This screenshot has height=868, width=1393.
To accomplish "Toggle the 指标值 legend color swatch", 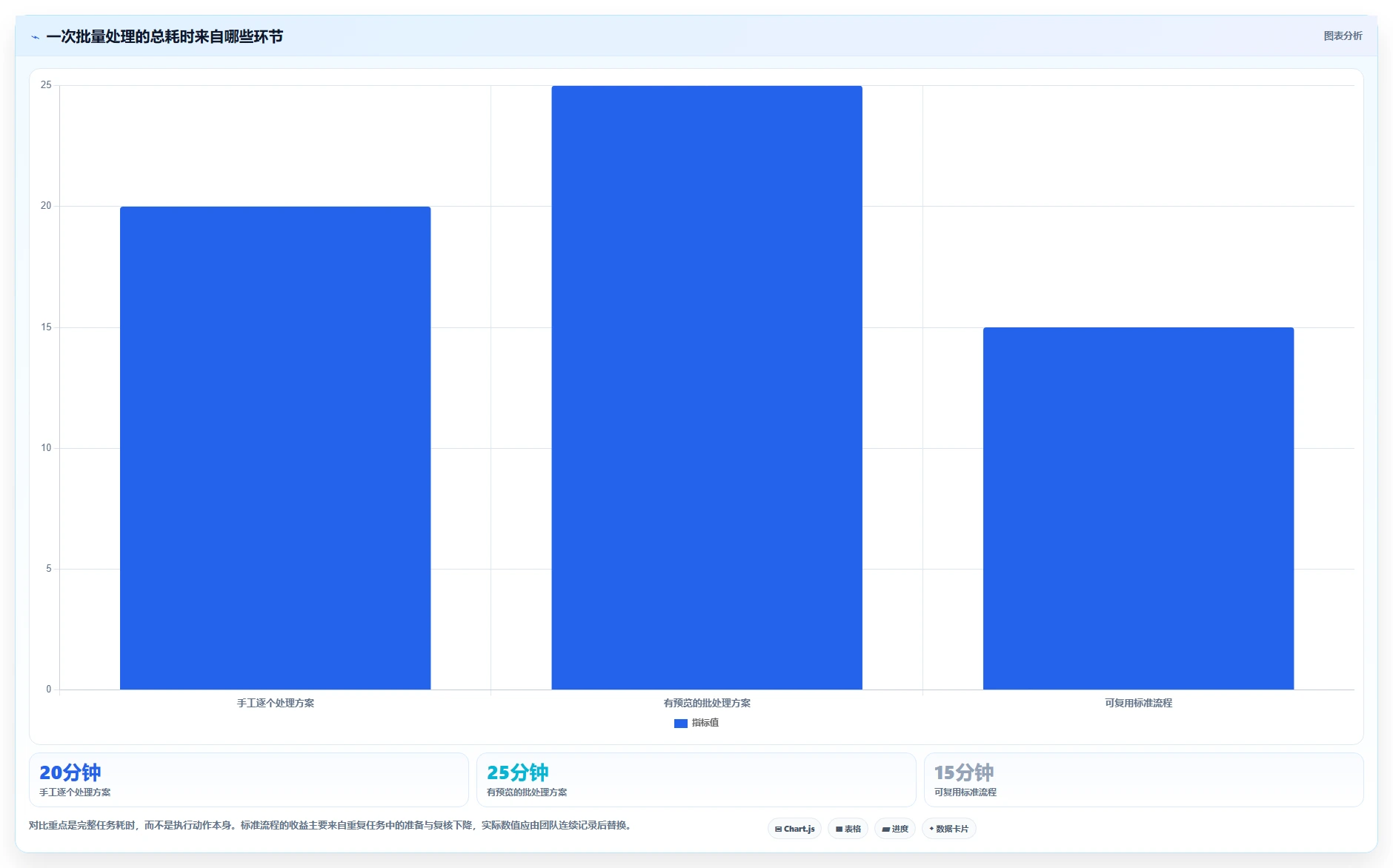I will 680,724.
